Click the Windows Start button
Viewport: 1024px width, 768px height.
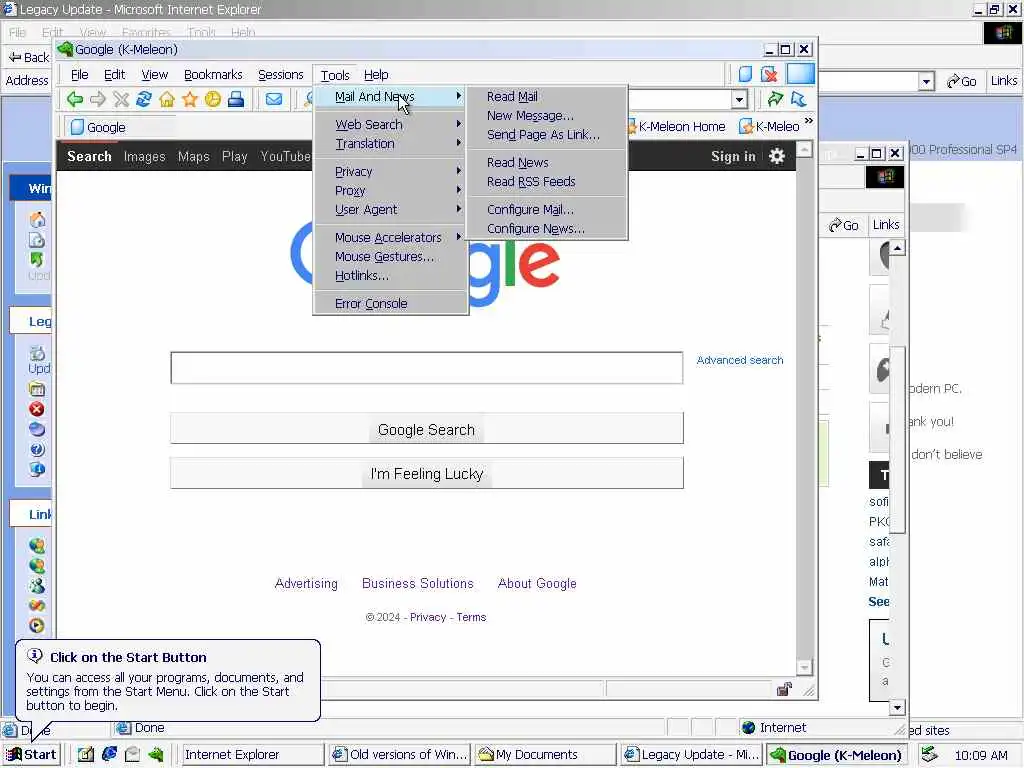click(x=31, y=754)
